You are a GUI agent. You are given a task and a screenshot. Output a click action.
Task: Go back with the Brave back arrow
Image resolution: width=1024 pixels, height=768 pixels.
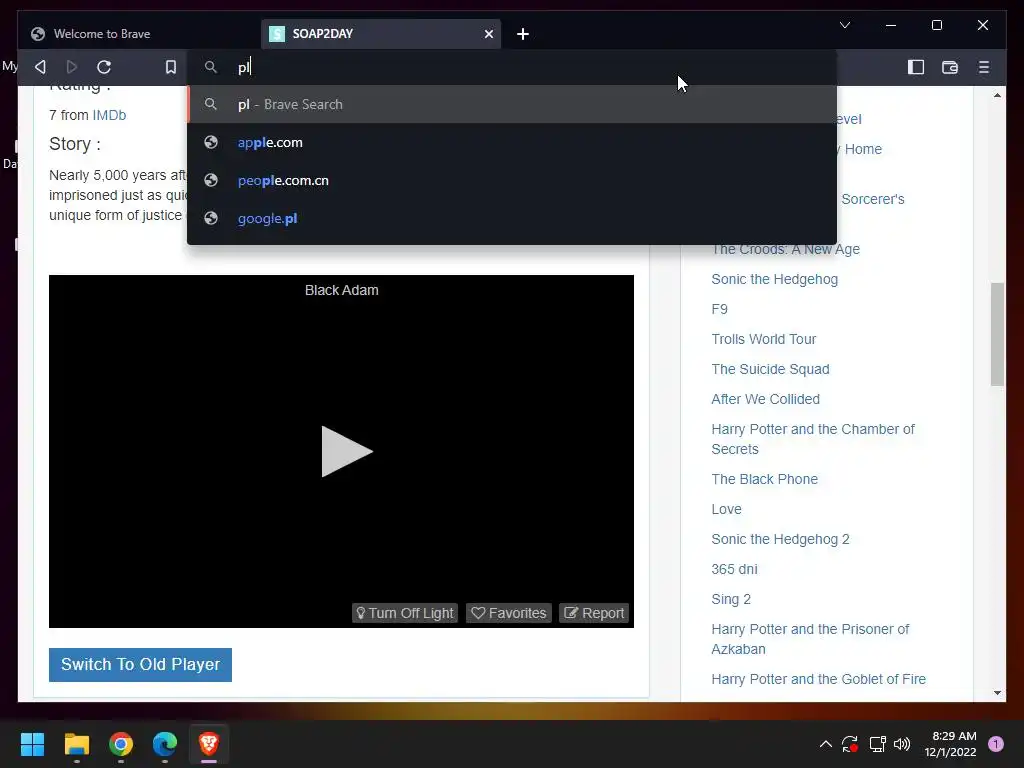(x=40, y=67)
